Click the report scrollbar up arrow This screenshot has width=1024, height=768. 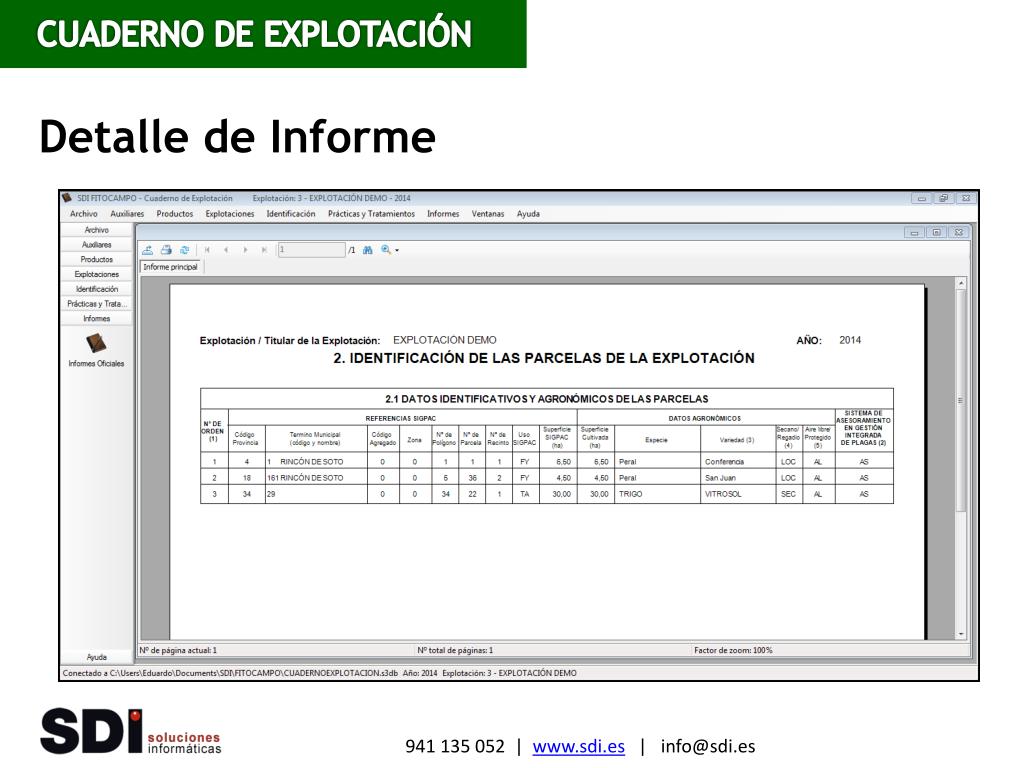click(x=961, y=283)
